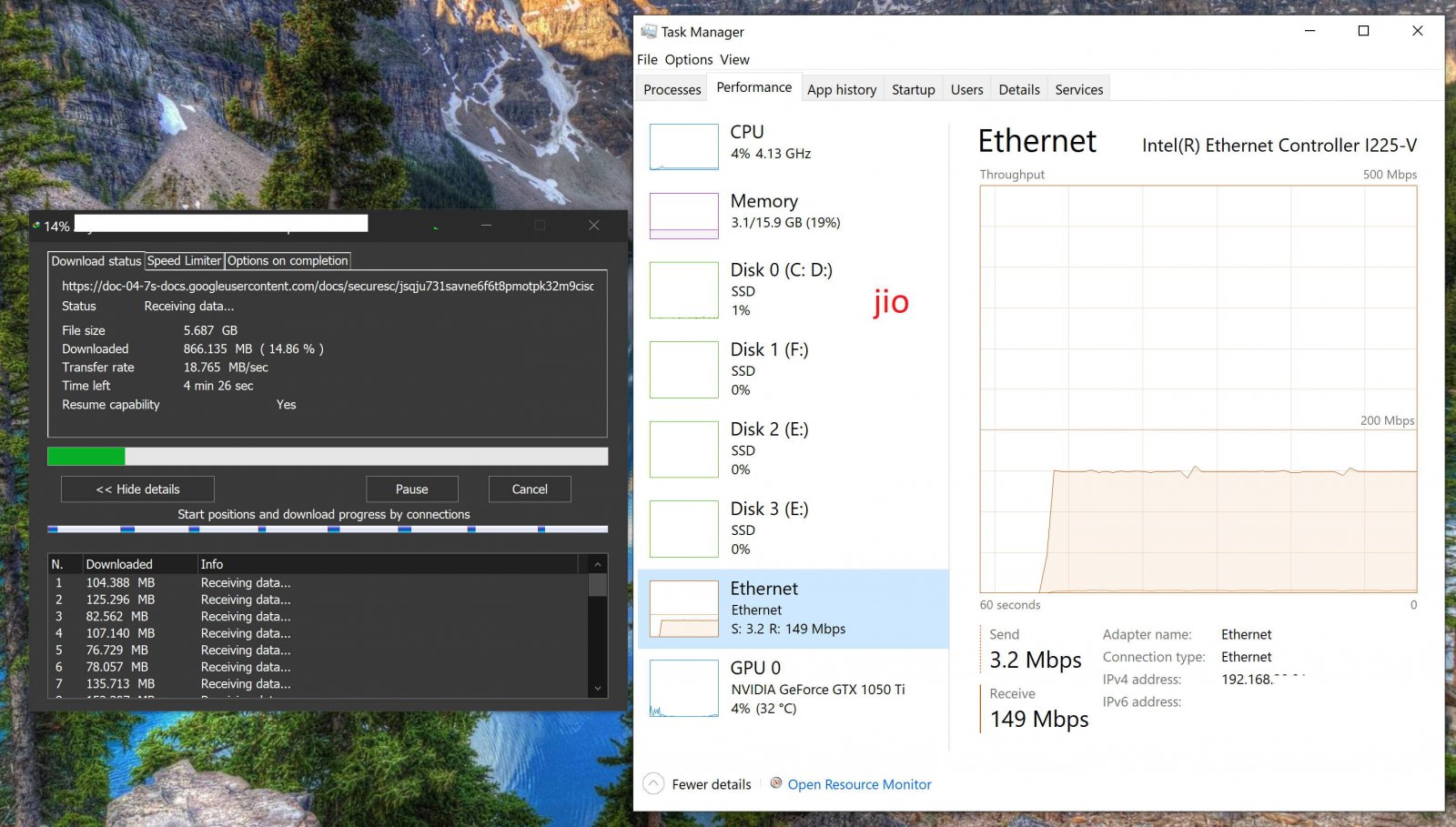Image resolution: width=1456 pixels, height=827 pixels.
Task: Click the 192.168 IPv4 address value
Action: [1263, 679]
